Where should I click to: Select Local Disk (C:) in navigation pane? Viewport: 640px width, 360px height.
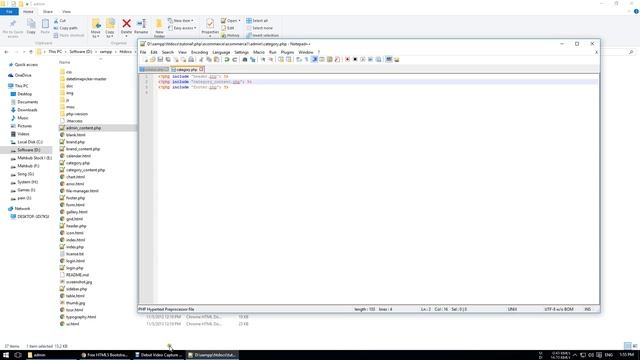tap(30, 142)
